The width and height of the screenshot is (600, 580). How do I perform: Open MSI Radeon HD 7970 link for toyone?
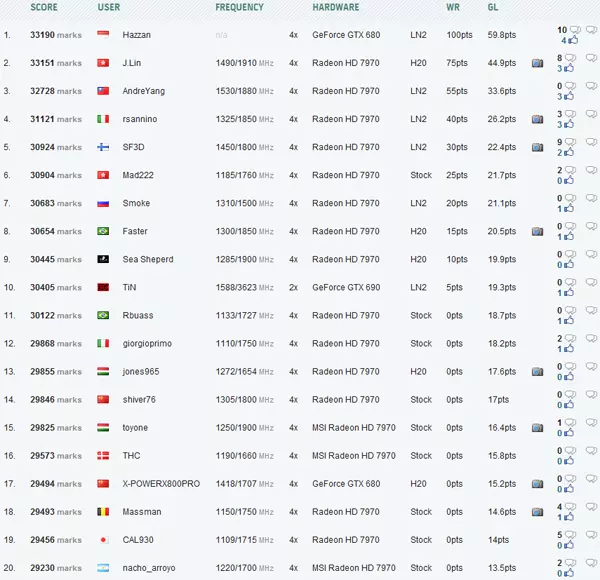pyautogui.click(x=354, y=427)
